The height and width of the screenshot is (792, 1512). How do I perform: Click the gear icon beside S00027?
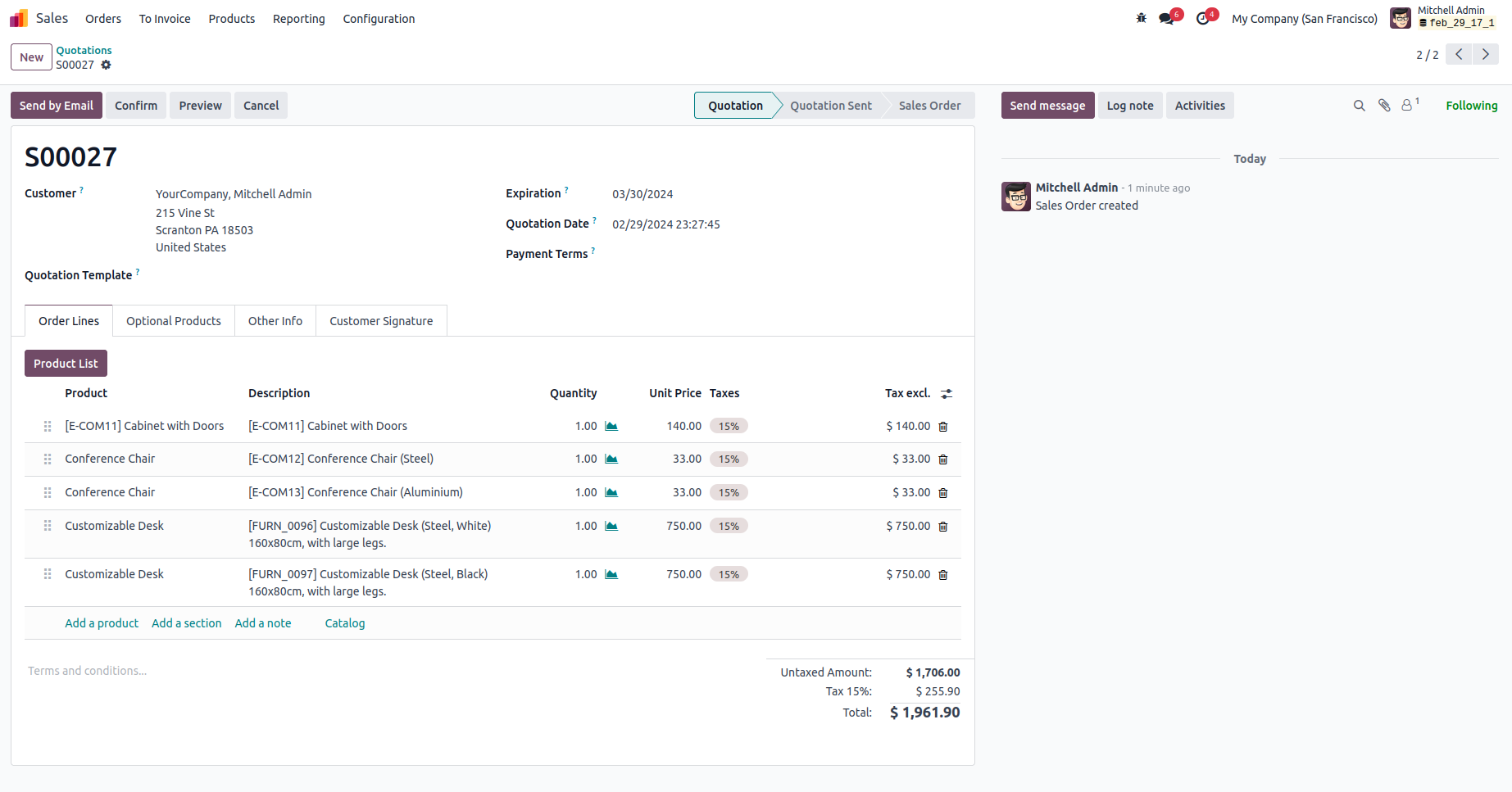pos(106,65)
